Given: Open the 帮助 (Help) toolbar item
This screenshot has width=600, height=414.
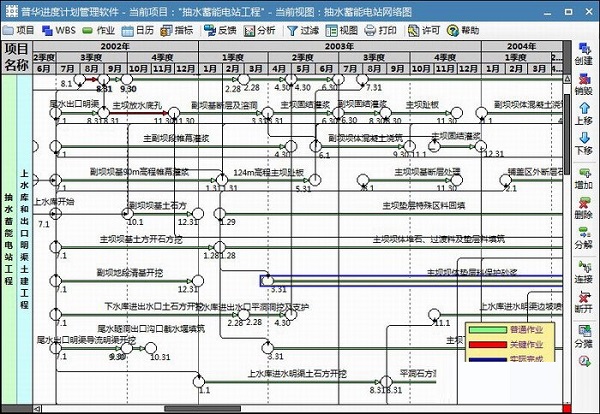Looking at the screenshot, I should point(463,30).
